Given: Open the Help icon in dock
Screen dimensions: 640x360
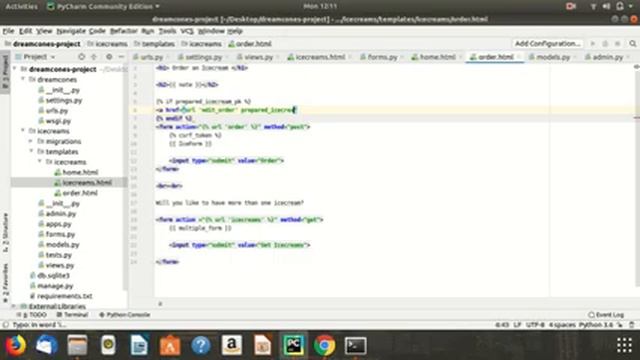Looking at the screenshot, I should [201, 345].
